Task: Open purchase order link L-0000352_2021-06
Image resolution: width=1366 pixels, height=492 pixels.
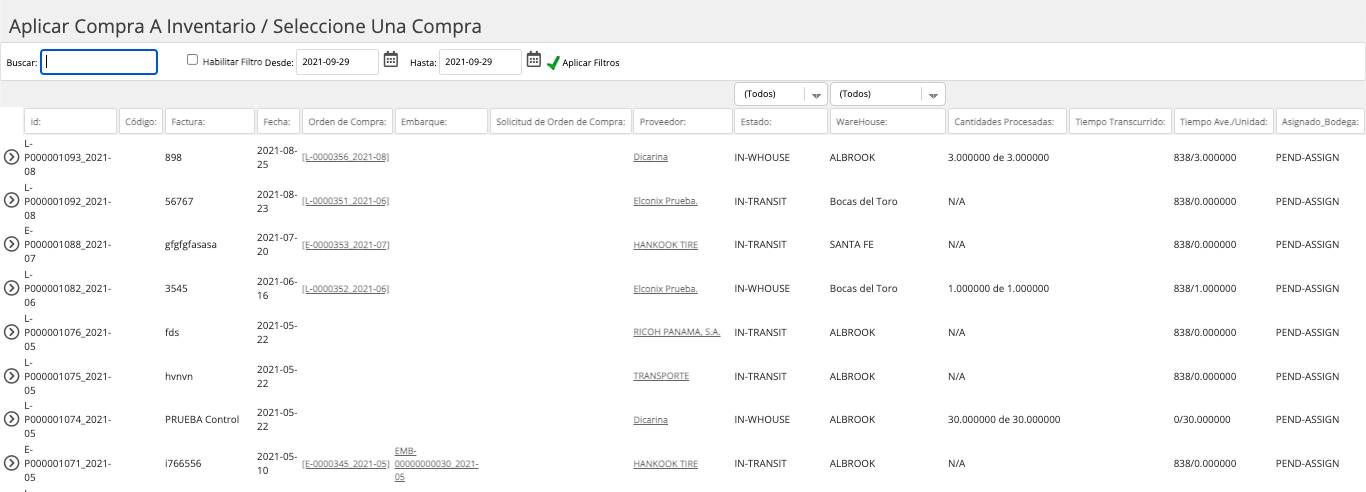Action: (345, 288)
